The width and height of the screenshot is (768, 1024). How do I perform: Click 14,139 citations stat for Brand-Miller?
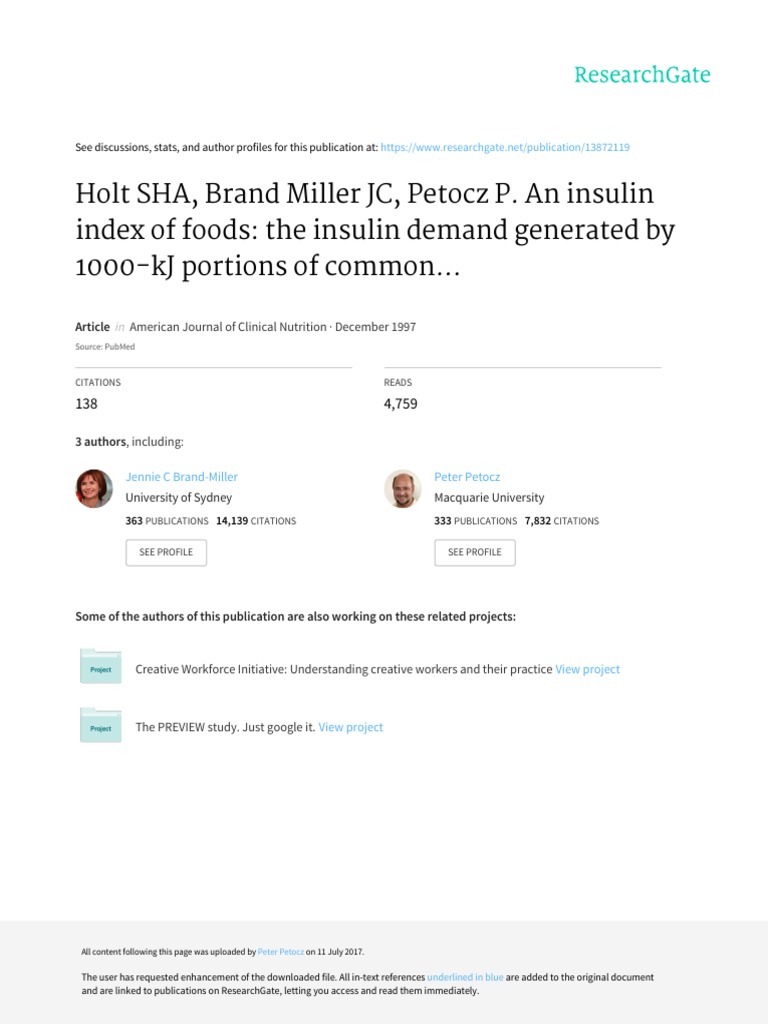(256, 521)
